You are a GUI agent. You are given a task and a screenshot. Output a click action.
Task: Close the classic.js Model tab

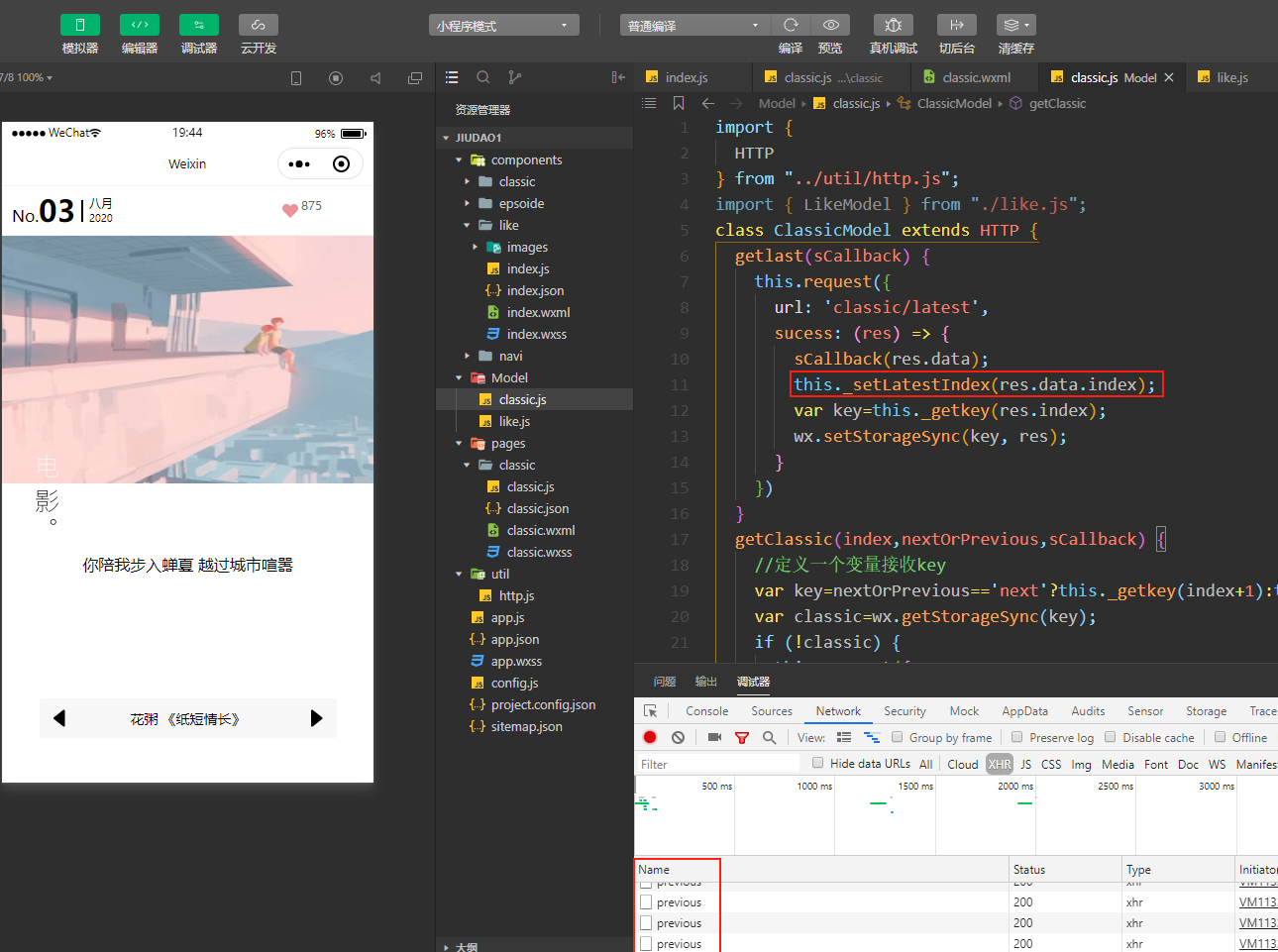(1169, 77)
